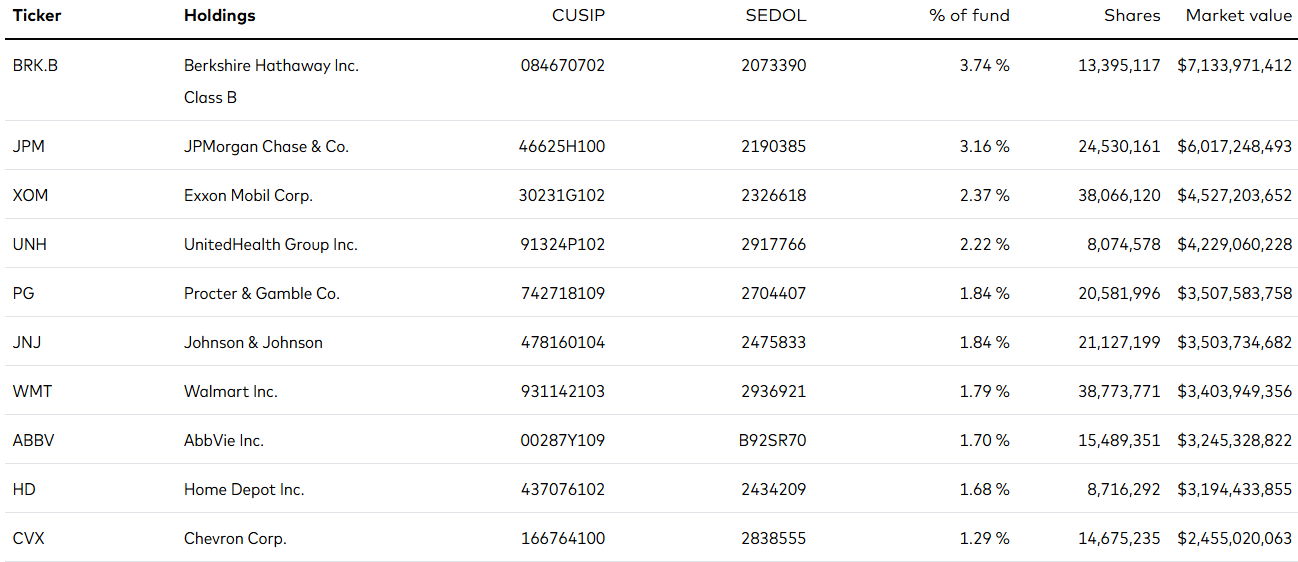Click the SEDOL column header

point(775,16)
